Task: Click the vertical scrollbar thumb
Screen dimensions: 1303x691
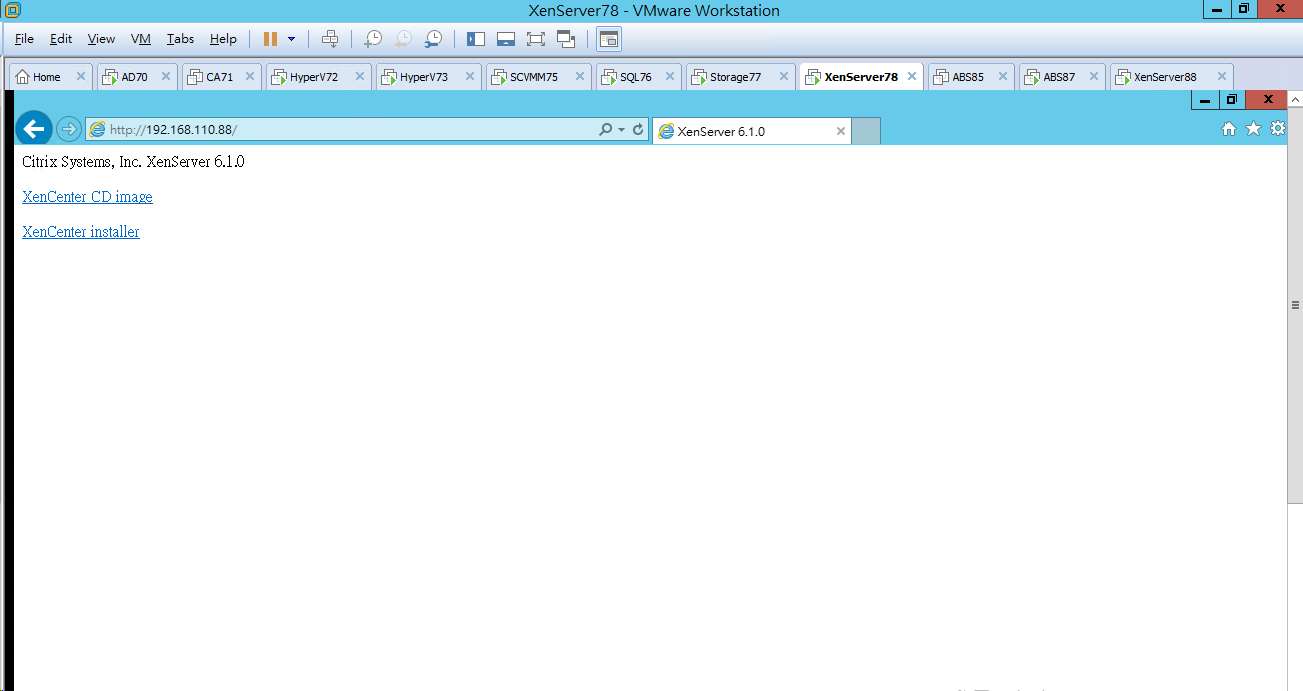Action: [x=1295, y=305]
